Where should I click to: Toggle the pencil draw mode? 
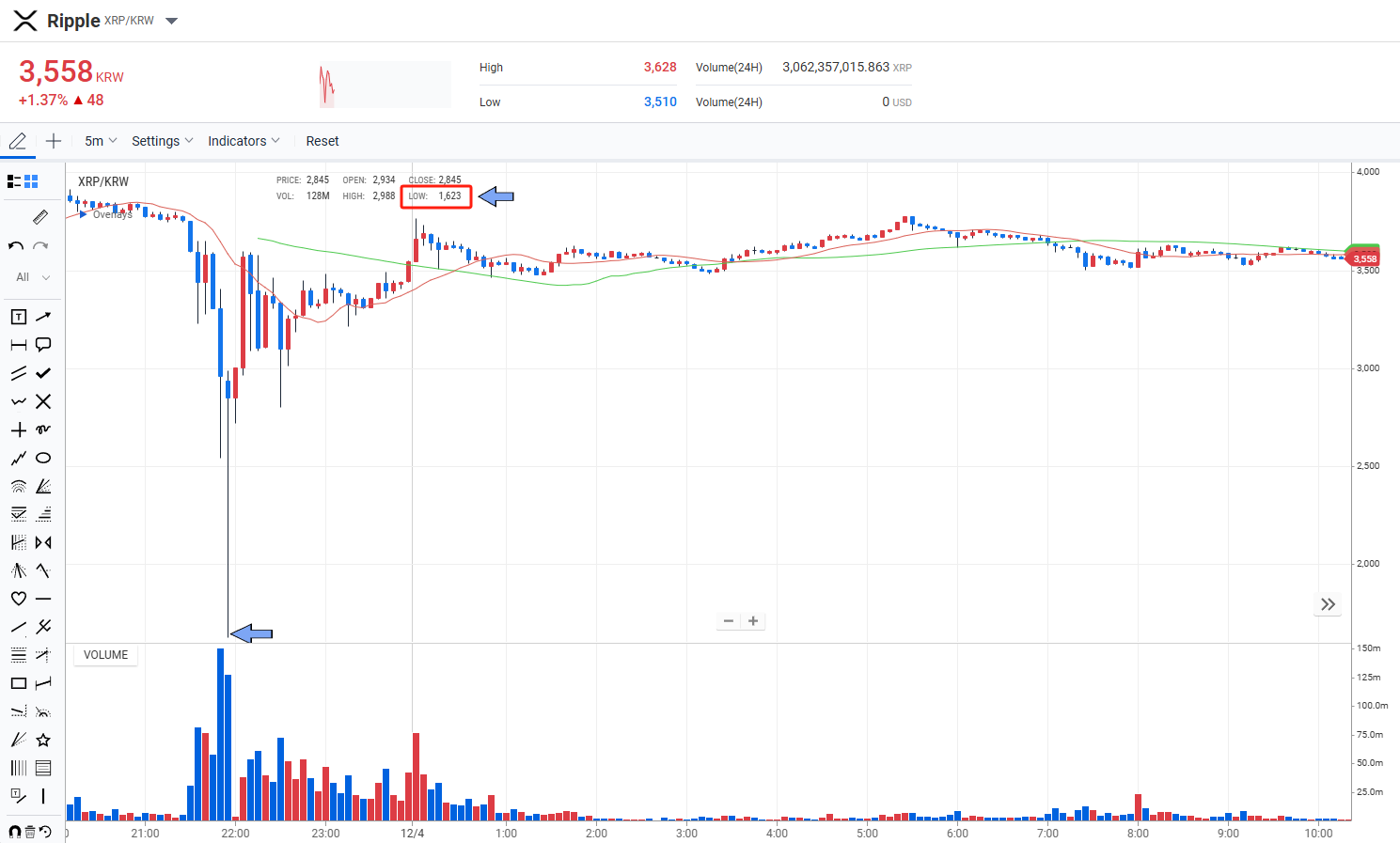[17, 141]
